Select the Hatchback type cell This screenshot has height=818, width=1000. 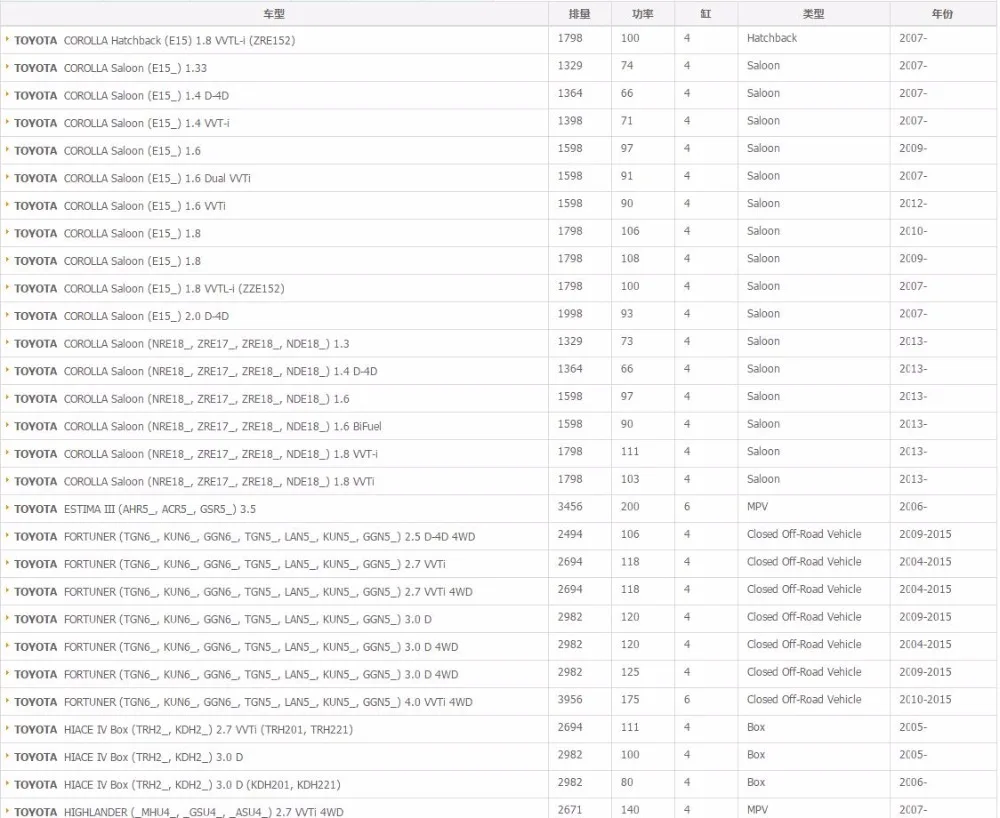[772, 38]
